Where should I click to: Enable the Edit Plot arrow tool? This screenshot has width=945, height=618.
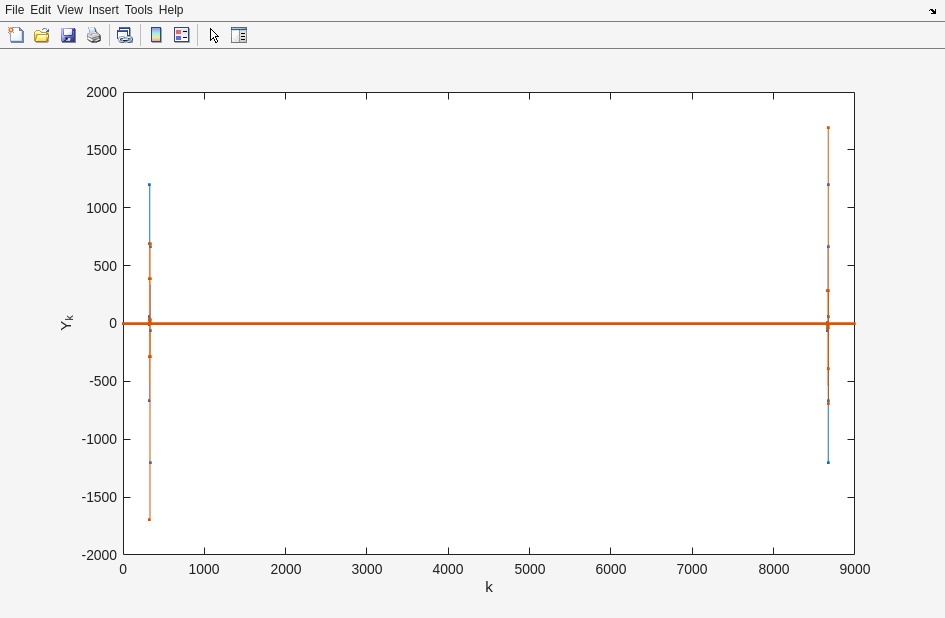point(214,35)
